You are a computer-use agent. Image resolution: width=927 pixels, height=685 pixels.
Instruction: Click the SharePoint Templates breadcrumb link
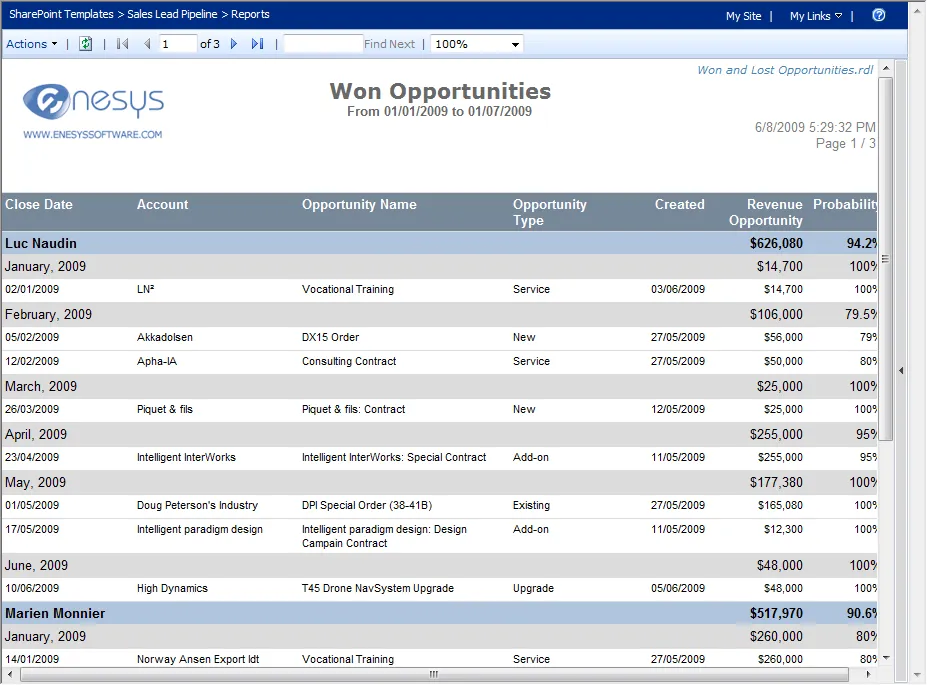[x=61, y=15]
